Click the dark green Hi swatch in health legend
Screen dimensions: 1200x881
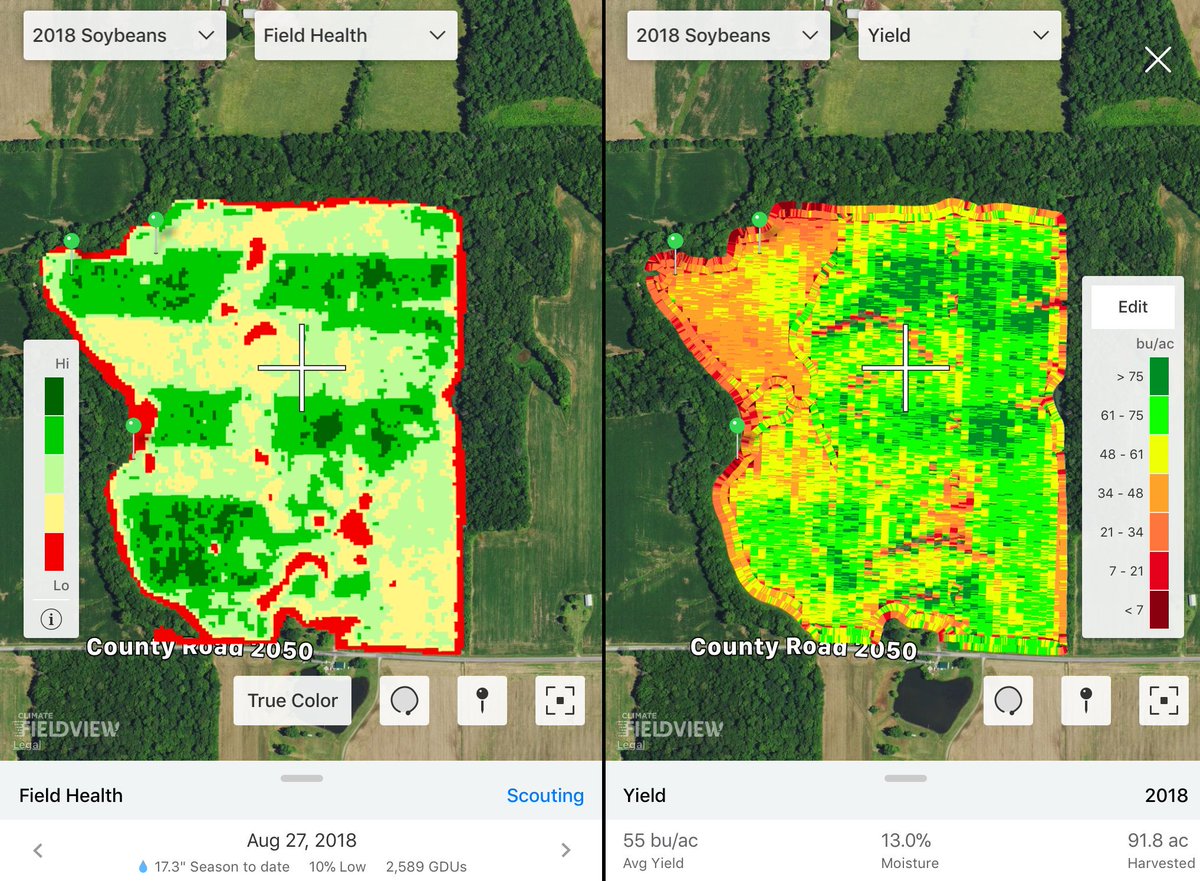click(54, 396)
